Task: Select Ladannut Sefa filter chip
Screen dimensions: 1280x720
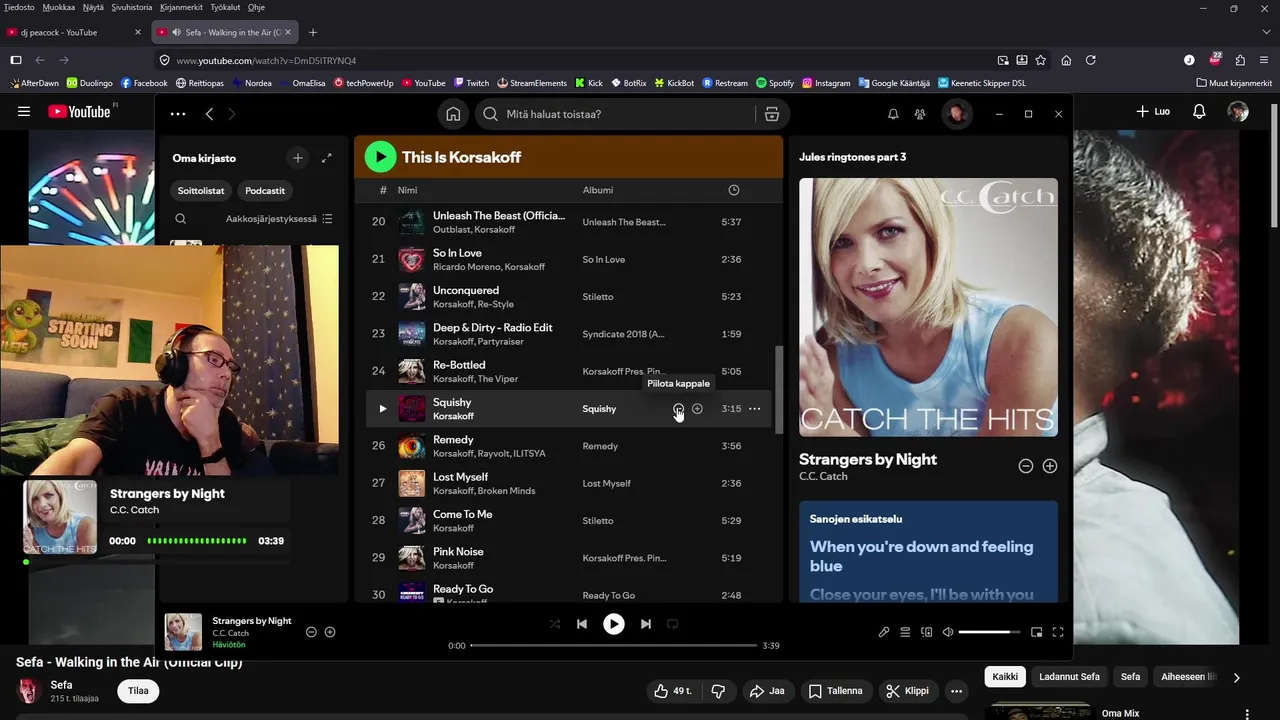Action: click(x=1069, y=677)
